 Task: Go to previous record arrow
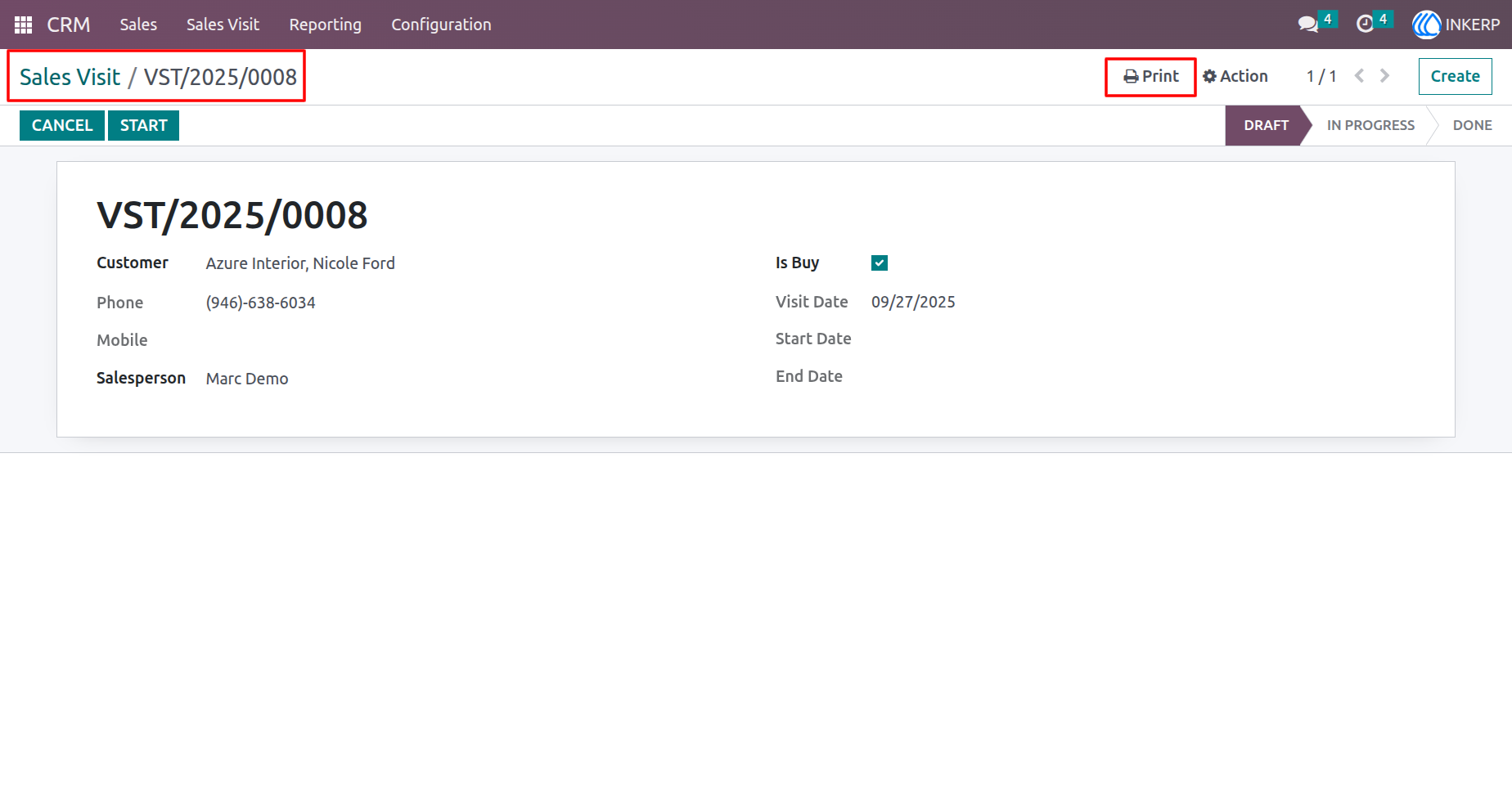(x=1359, y=76)
